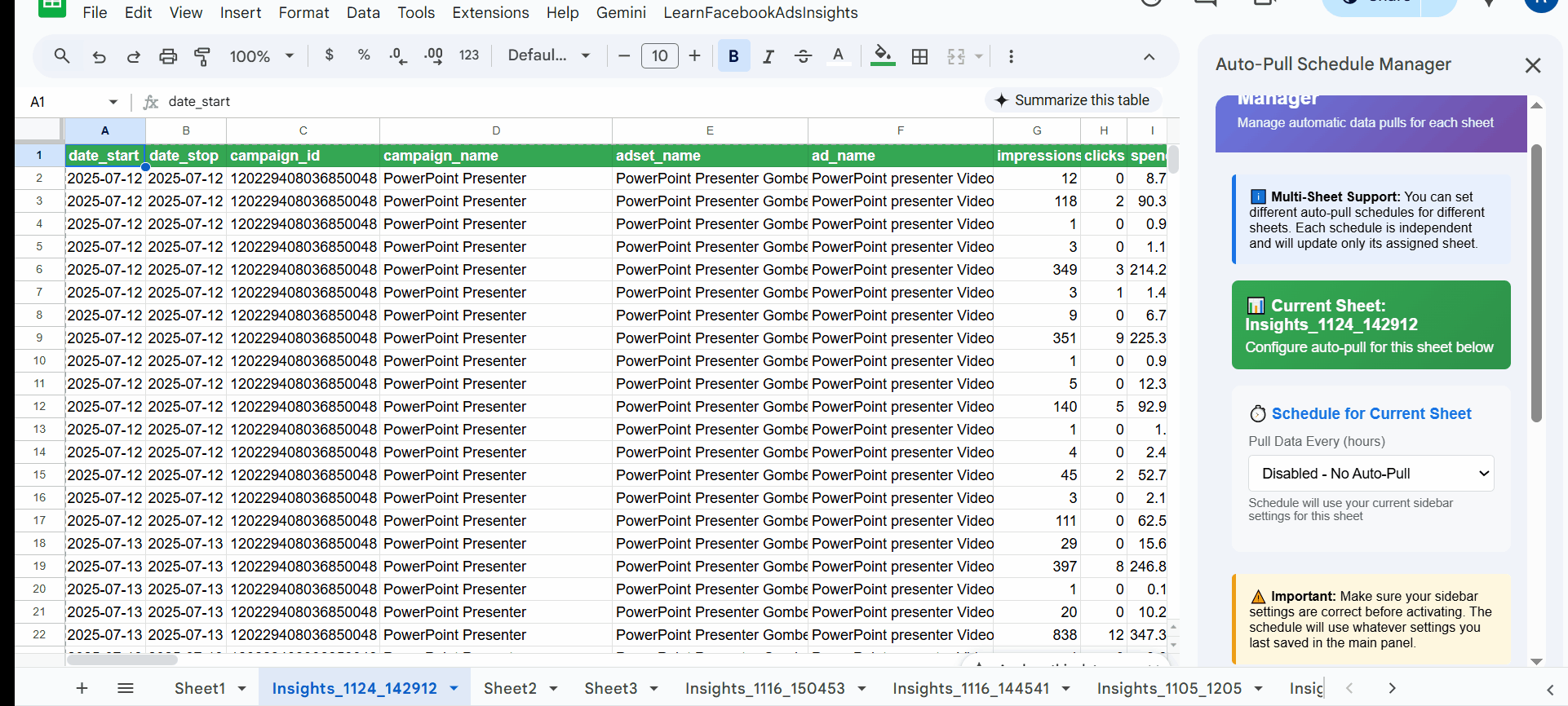Open the Extensions menu
Screen dimensions: 1568x706
pos(490,13)
